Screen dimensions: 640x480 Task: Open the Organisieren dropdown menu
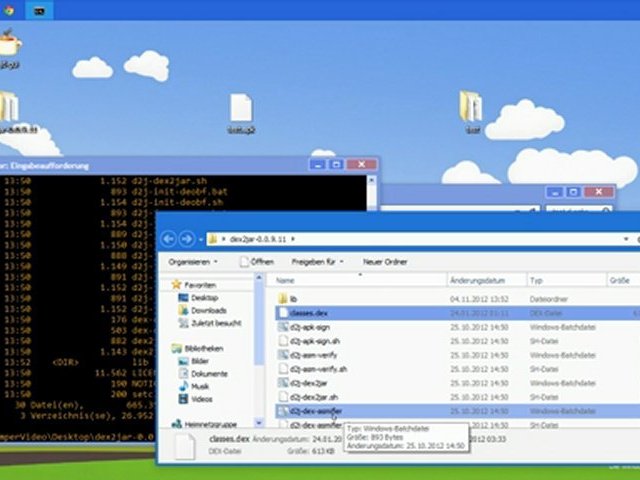pyautogui.click(x=192, y=261)
